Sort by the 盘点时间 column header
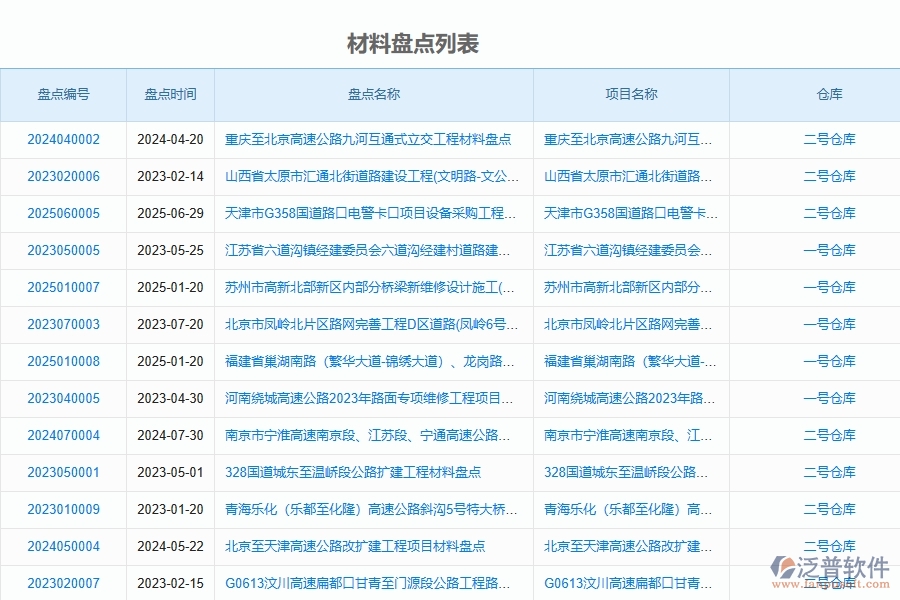This screenshot has height=600, width=900. pyautogui.click(x=168, y=94)
